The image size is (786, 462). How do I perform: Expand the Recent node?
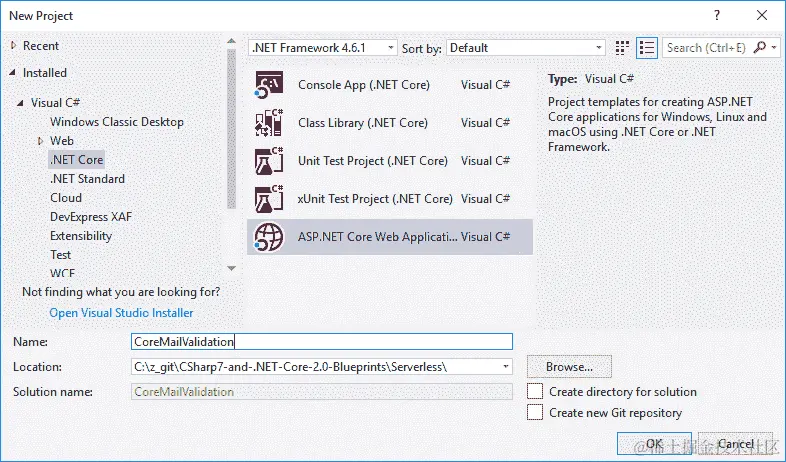click(x=14, y=46)
